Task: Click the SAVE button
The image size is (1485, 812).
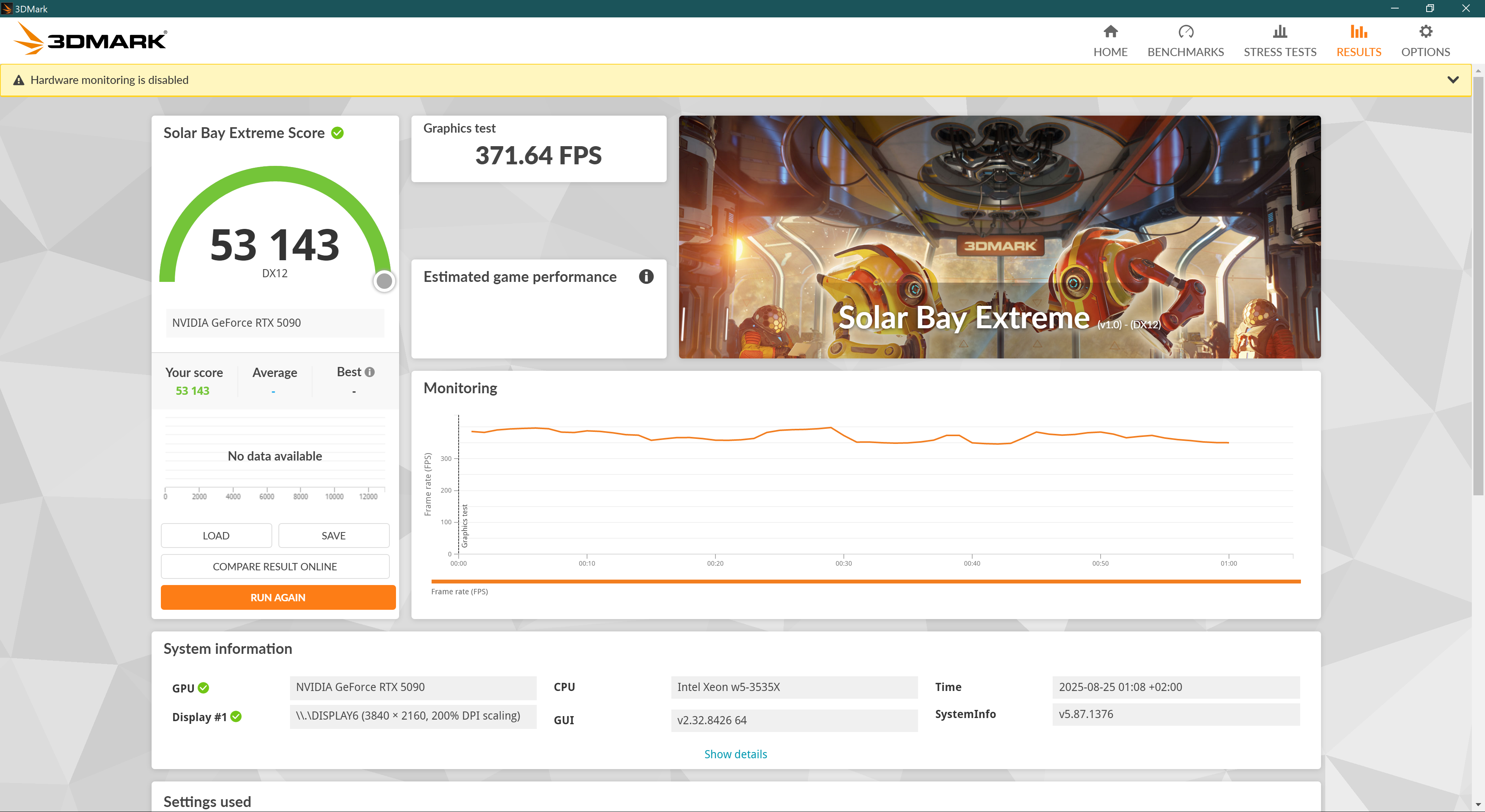Action: pos(334,536)
